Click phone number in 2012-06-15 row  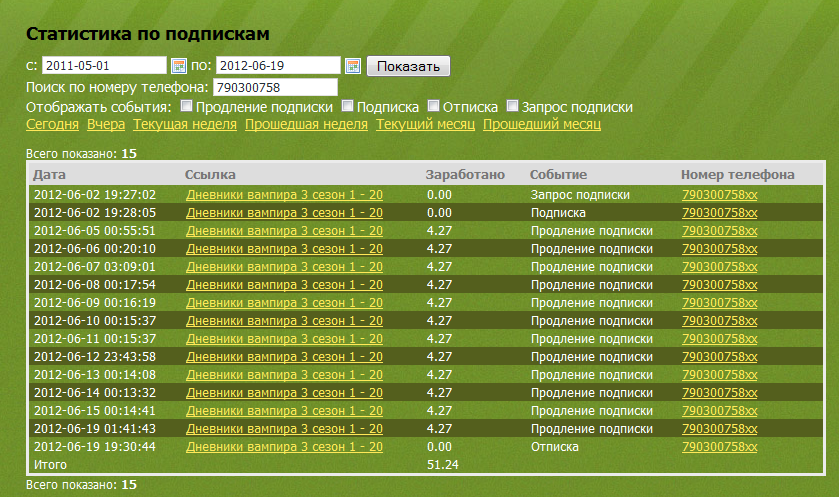point(720,410)
